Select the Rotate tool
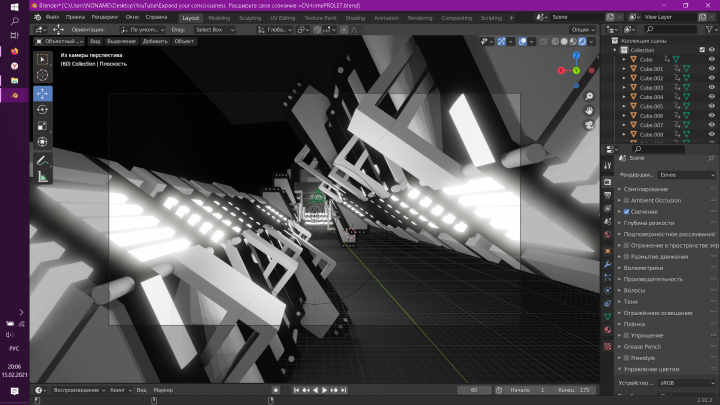Viewport: 720px width, 405px height. click(42, 110)
